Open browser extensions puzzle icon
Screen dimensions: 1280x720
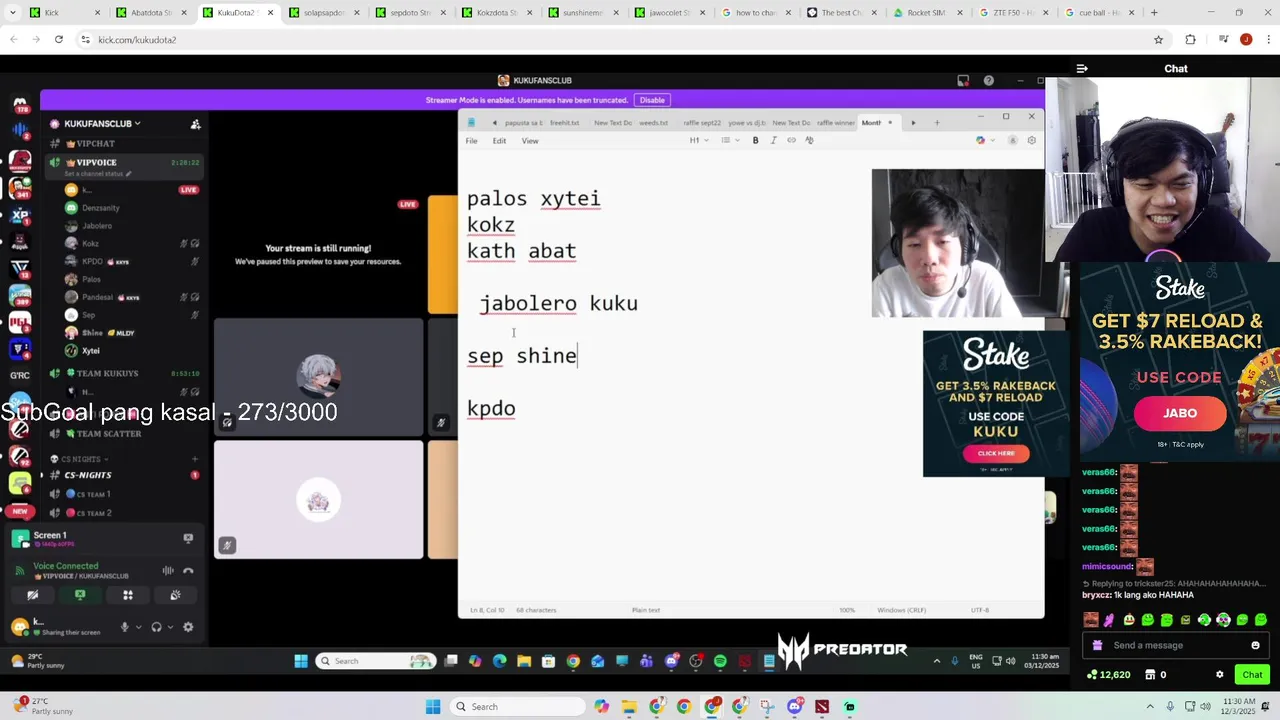(x=1190, y=40)
